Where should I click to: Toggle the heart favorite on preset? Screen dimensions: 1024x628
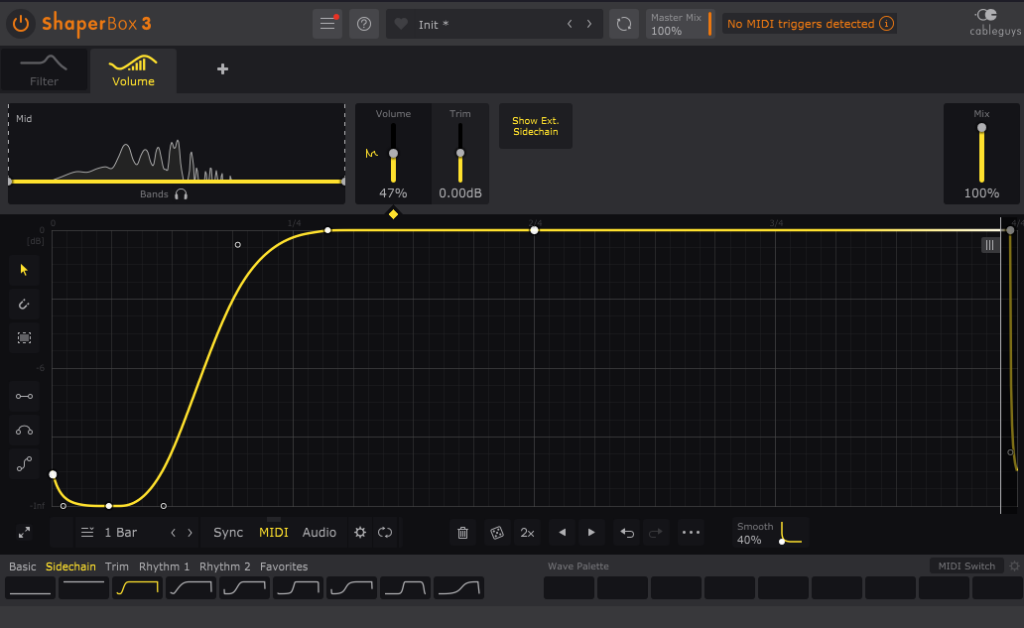click(402, 24)
